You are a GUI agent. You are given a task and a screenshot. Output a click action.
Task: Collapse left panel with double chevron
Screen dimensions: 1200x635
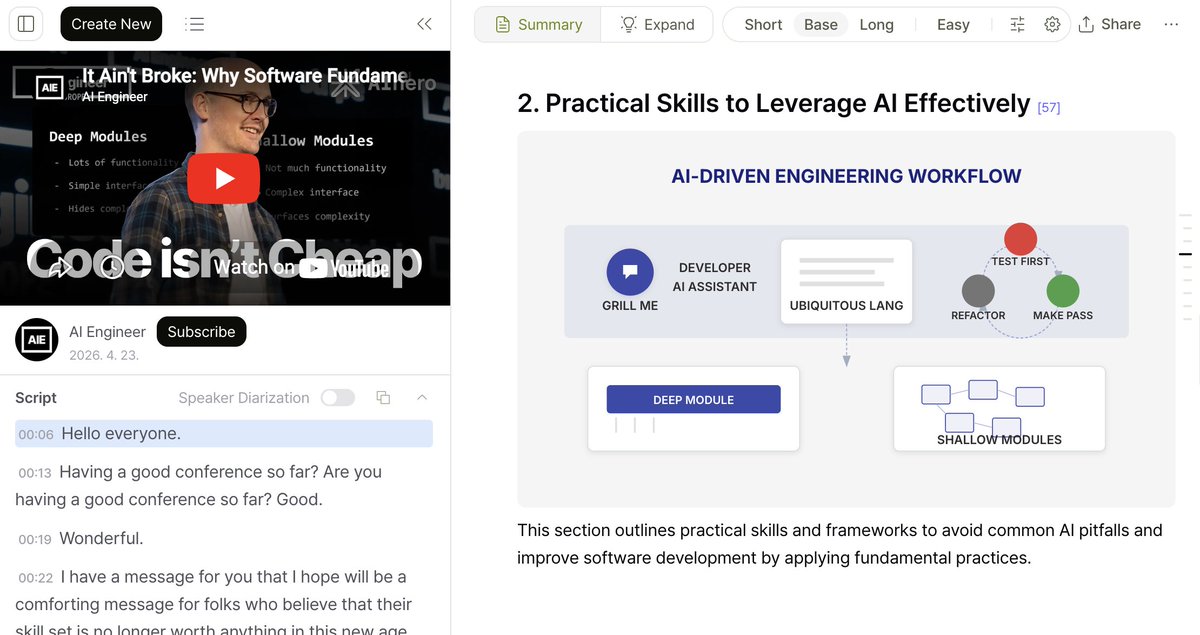424,24
